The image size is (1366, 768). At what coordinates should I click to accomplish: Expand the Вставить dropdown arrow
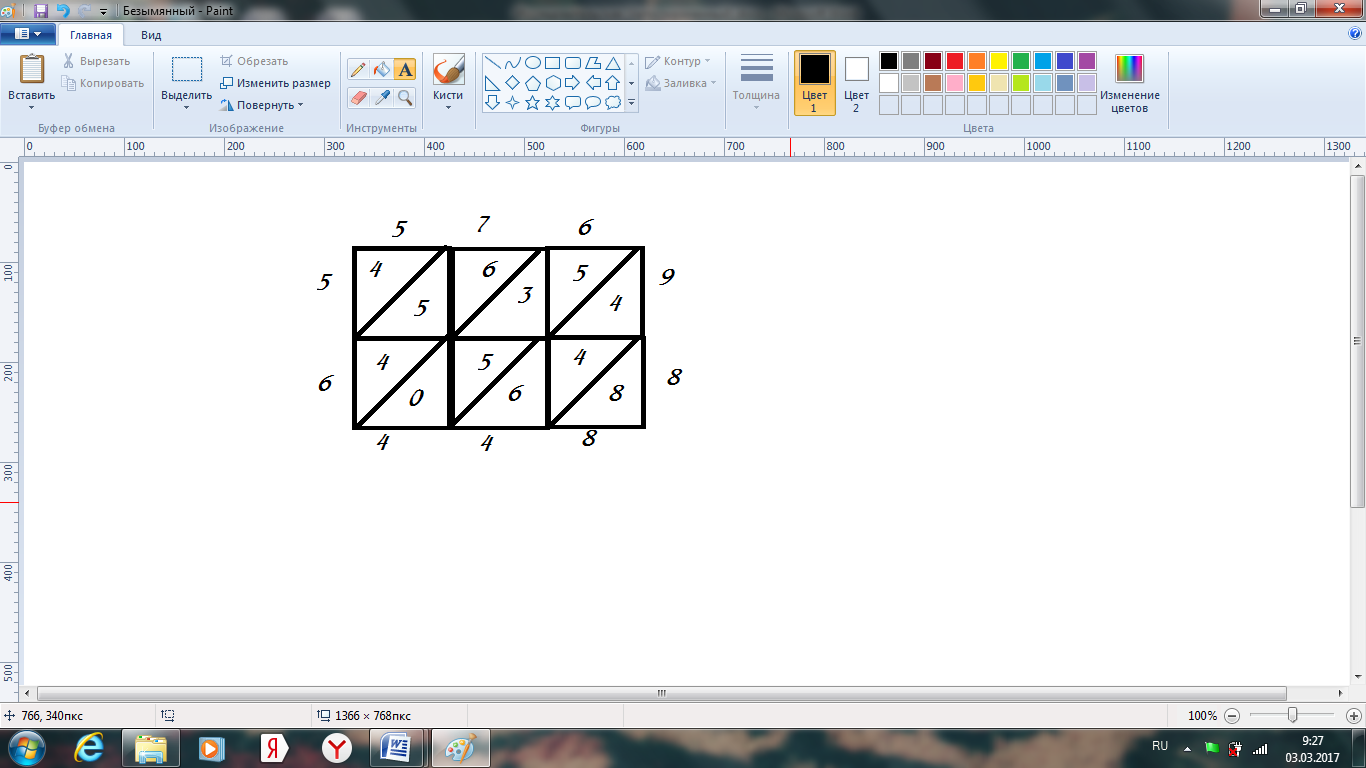point(31,107)
